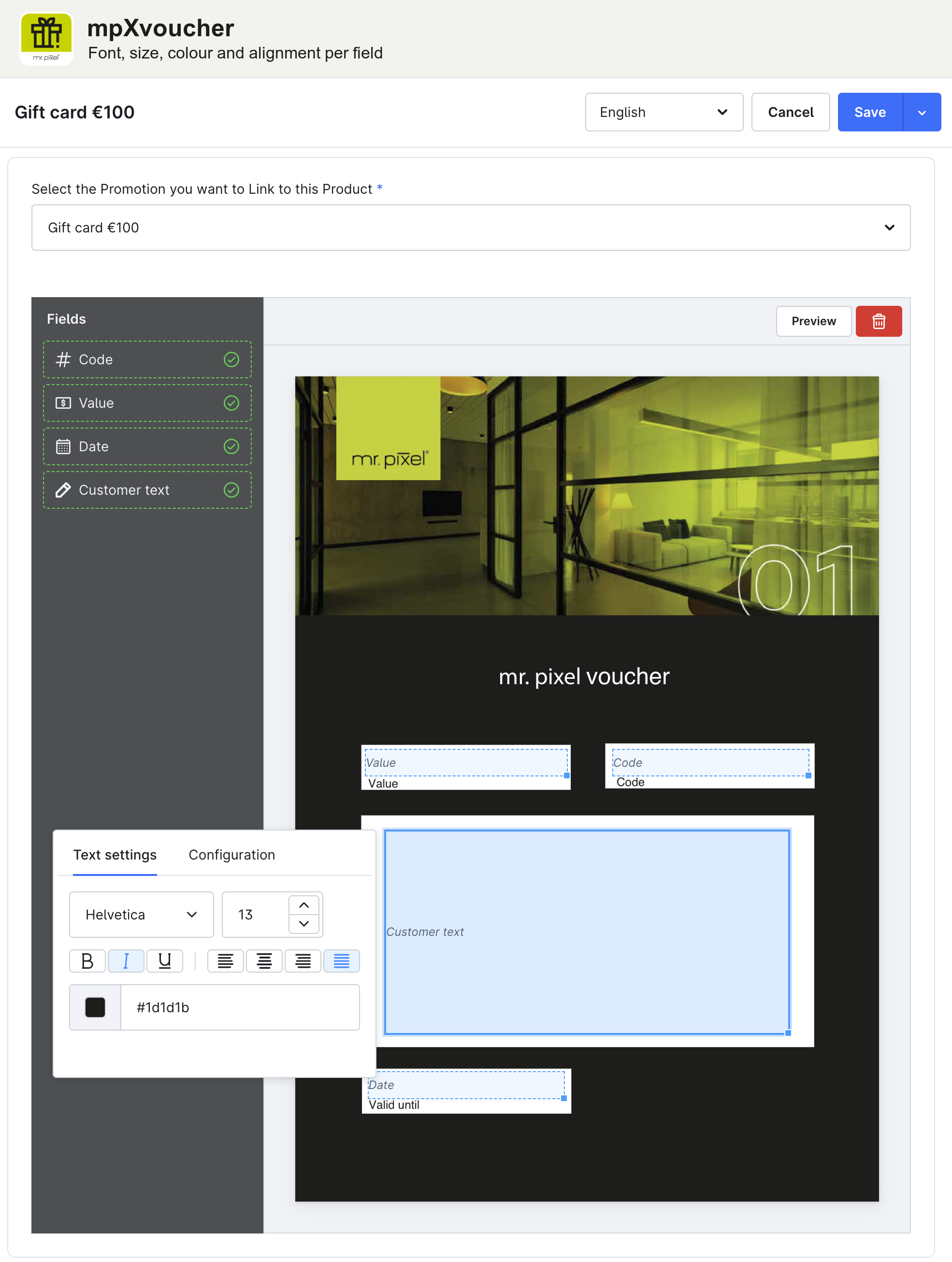This screenshot has width=952, height=1262.
Task: Click the mr. pixel voucher image thumbnail
Action: click(x=587, y=495)
